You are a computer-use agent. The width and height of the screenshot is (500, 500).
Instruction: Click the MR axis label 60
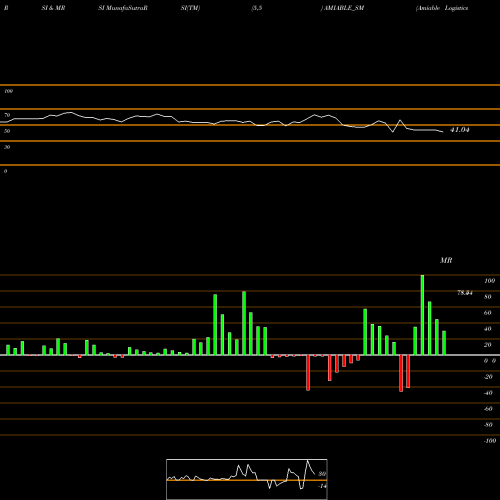488,313
